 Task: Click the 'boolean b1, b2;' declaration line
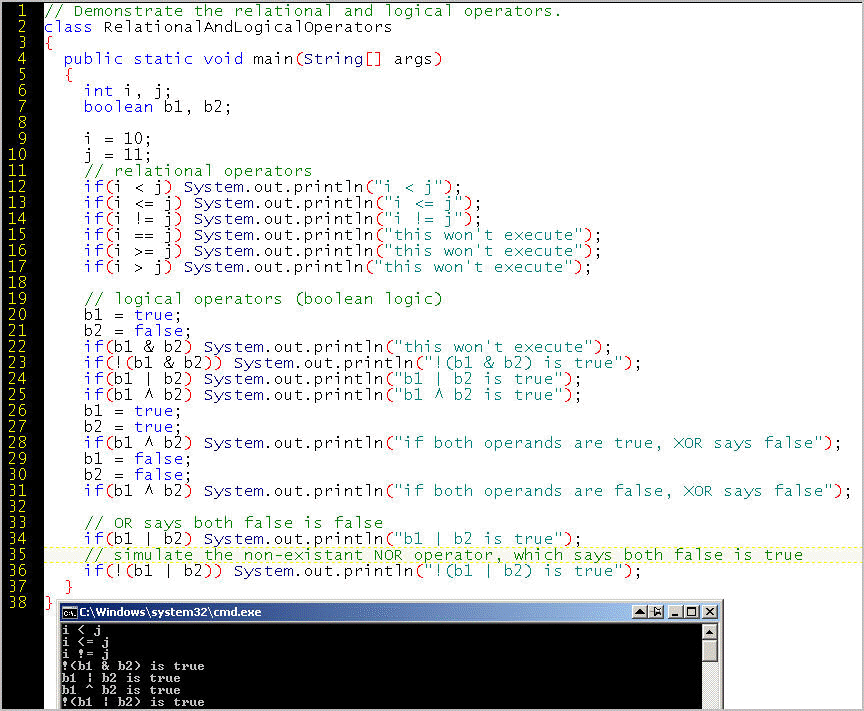(x=157, y=107)
